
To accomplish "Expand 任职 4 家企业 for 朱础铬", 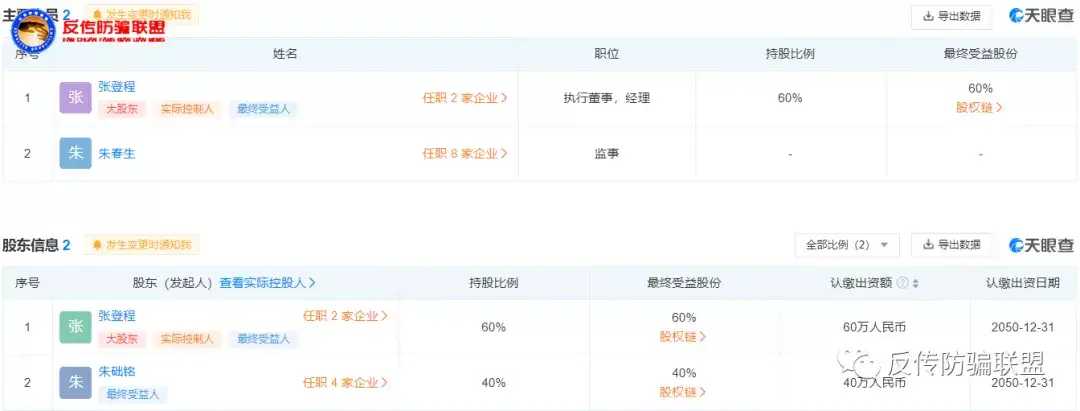I will (x=345, y=382).
